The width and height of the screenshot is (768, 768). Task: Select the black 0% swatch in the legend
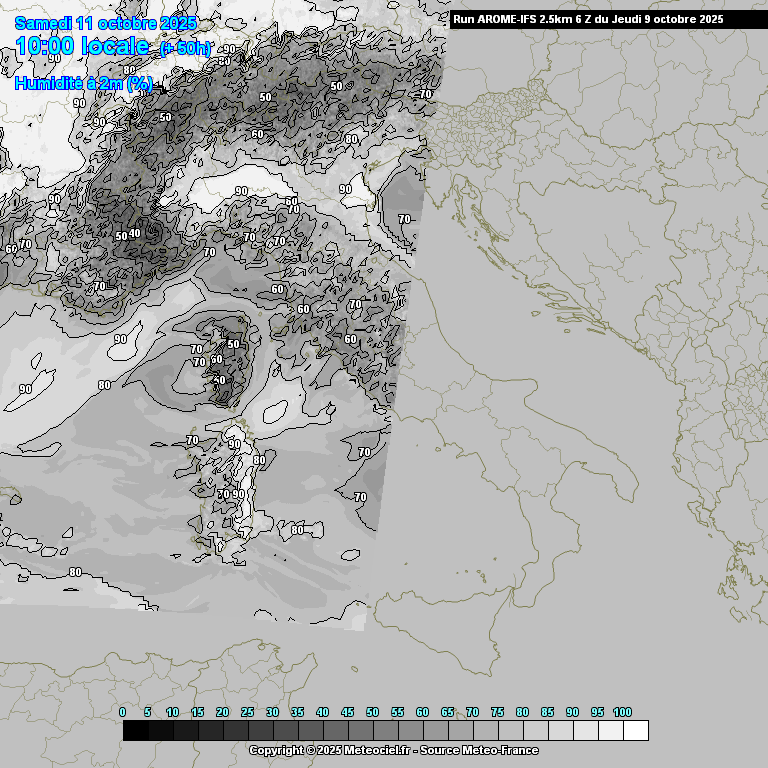click(135, 731)
